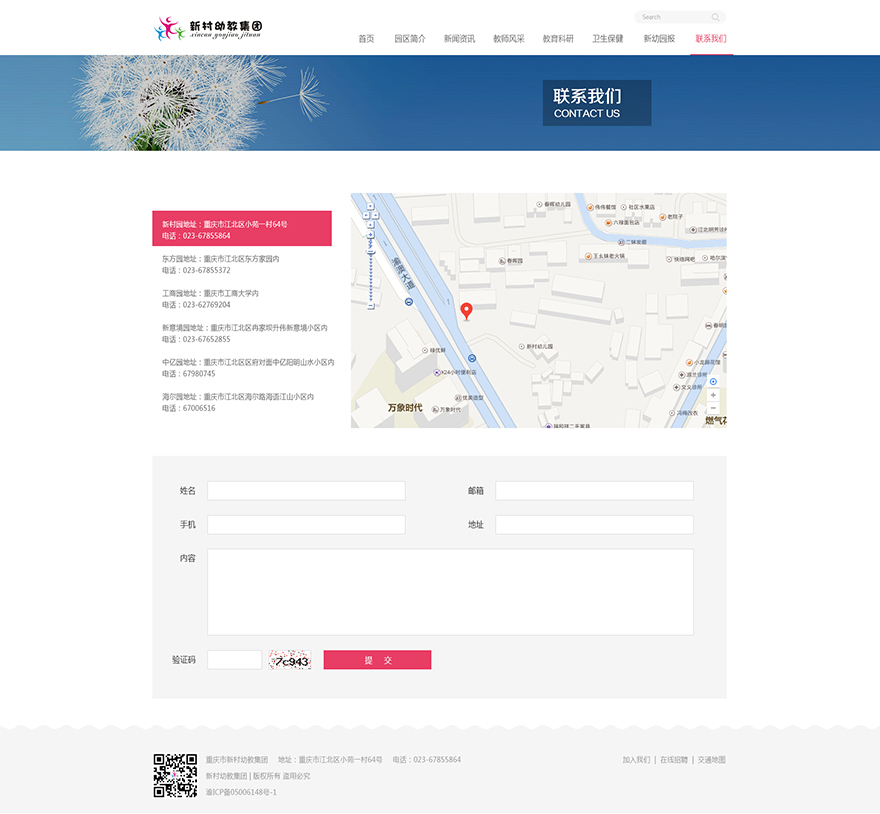Focus the Search box in header

[680, 17]
